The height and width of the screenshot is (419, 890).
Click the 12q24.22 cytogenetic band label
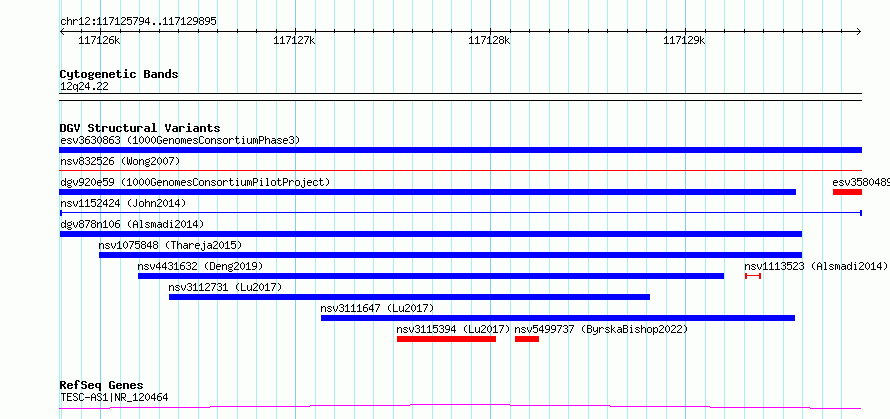pos(84,87)
